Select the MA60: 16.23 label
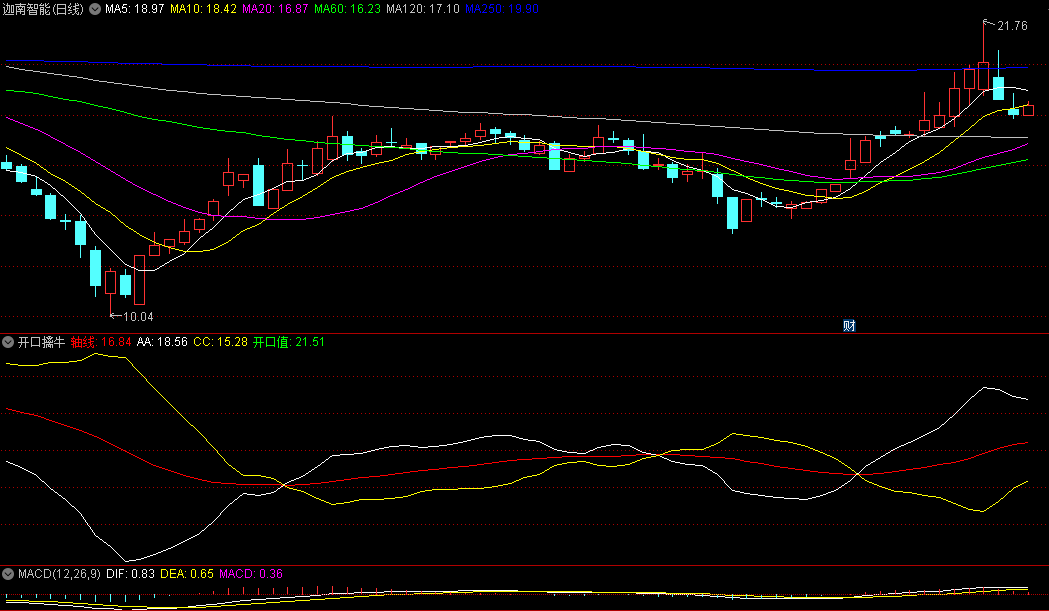 [347, 9]
